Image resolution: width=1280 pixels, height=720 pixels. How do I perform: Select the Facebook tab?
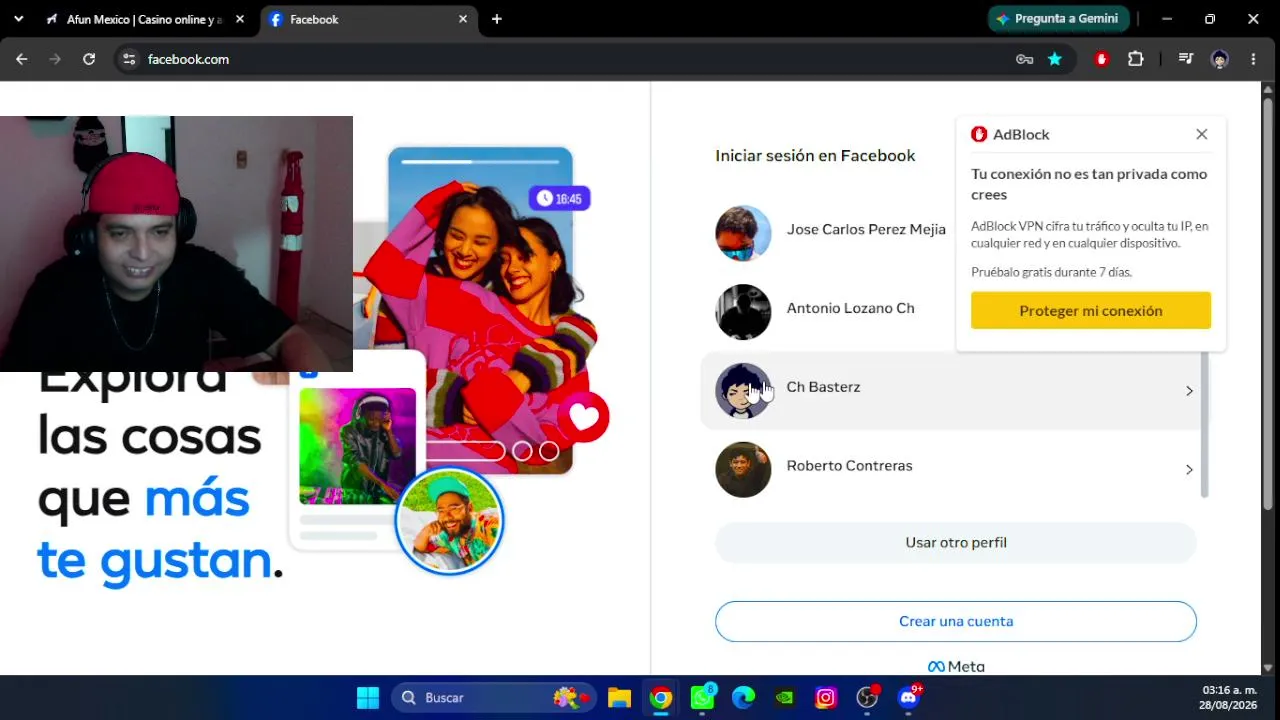tap(368, 19)
